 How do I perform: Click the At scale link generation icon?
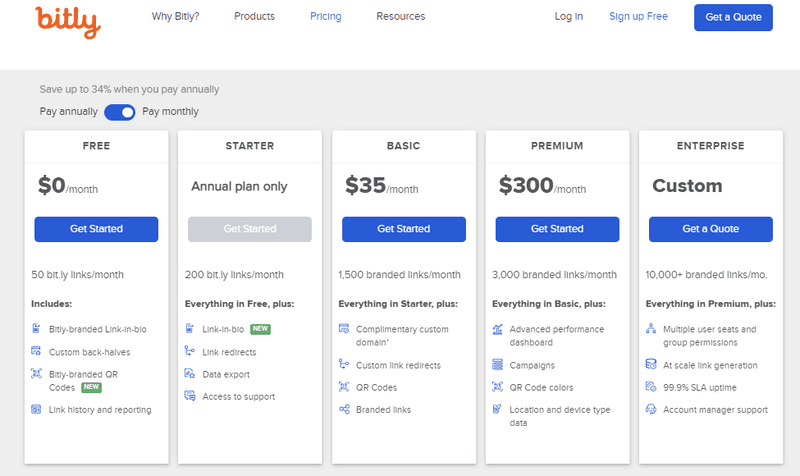651,364
